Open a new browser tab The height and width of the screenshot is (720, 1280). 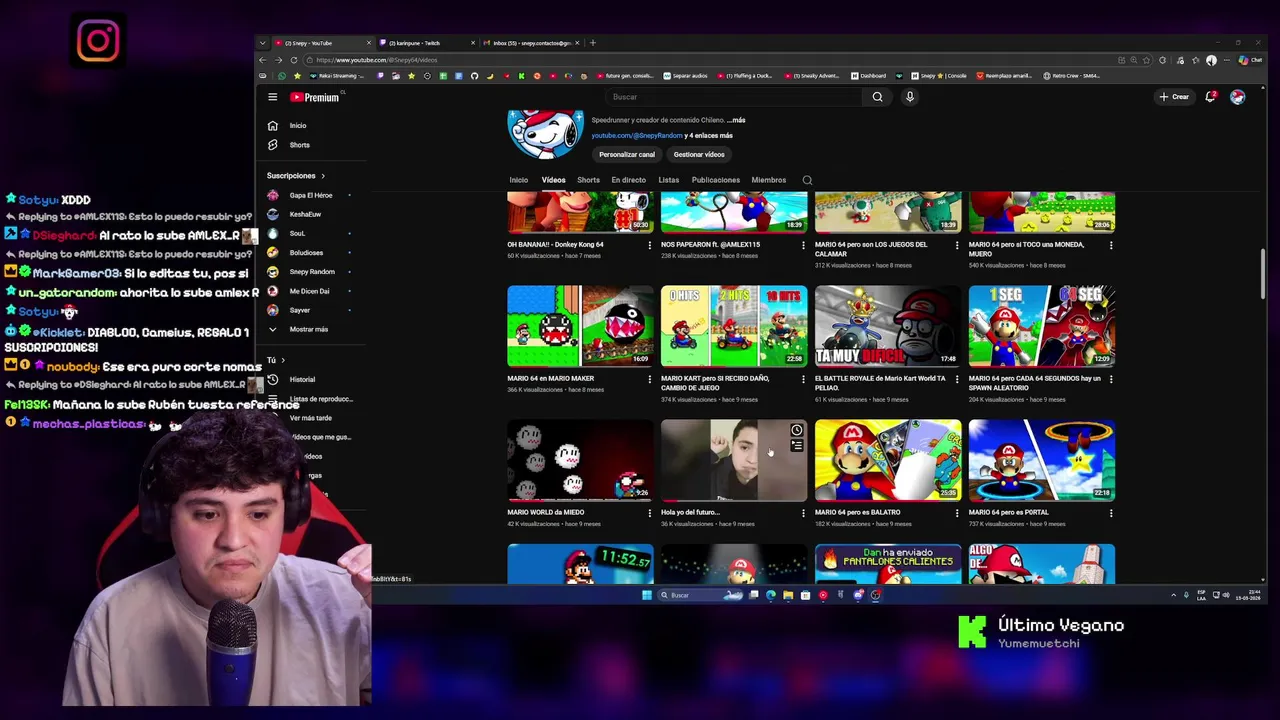[592, 43]
